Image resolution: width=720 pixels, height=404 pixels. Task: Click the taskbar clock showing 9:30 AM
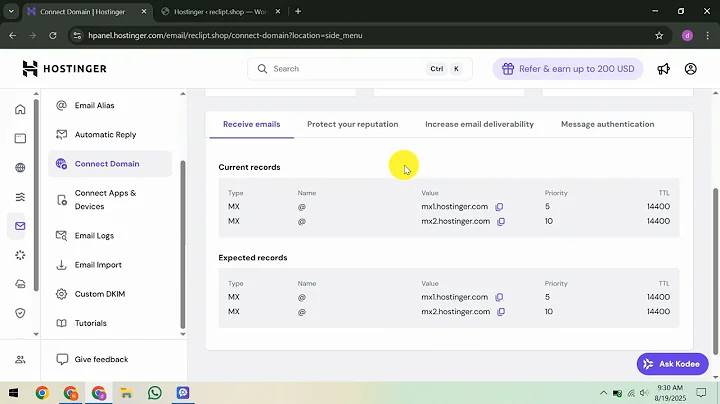coord(670,393)
